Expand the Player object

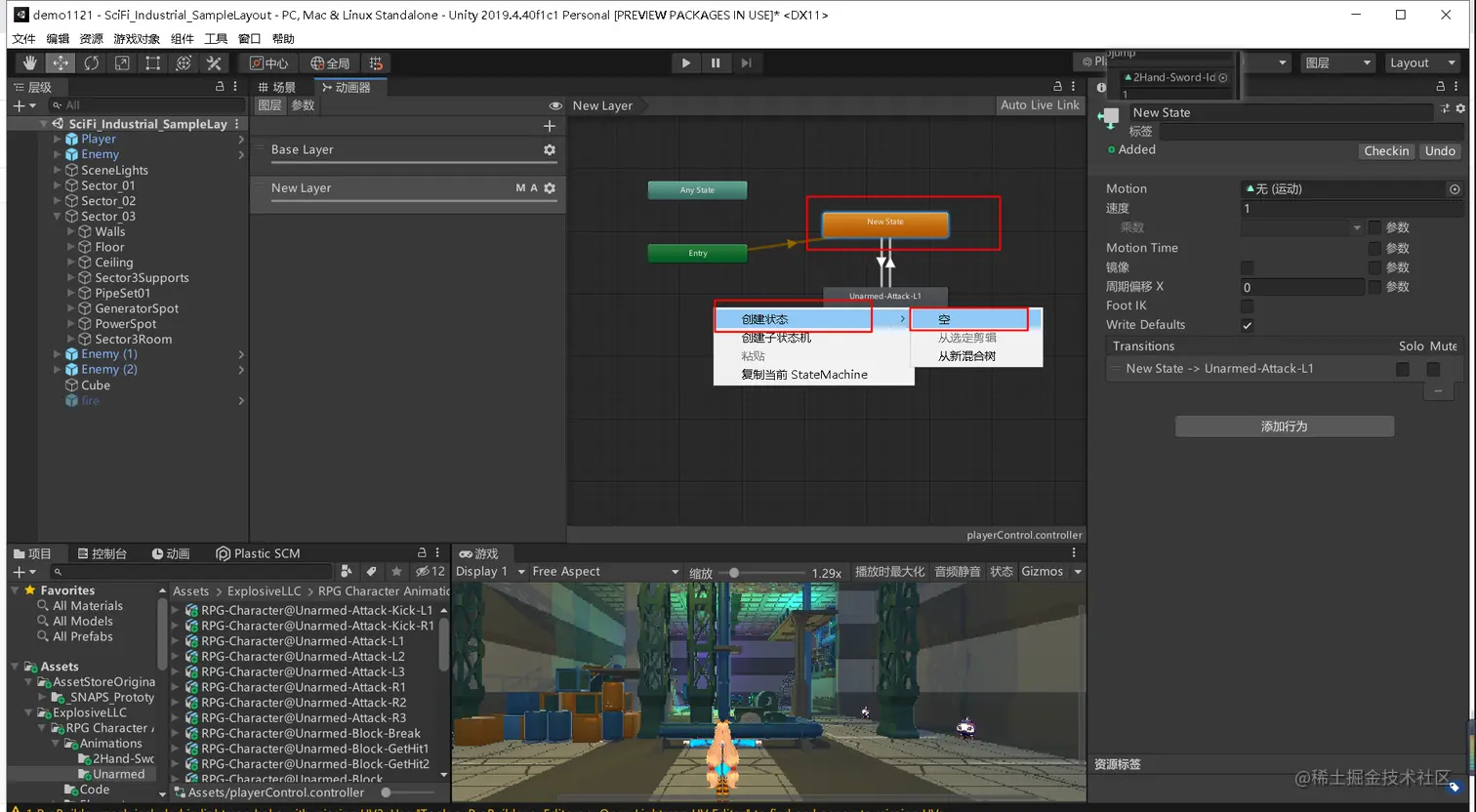[58, 140]
